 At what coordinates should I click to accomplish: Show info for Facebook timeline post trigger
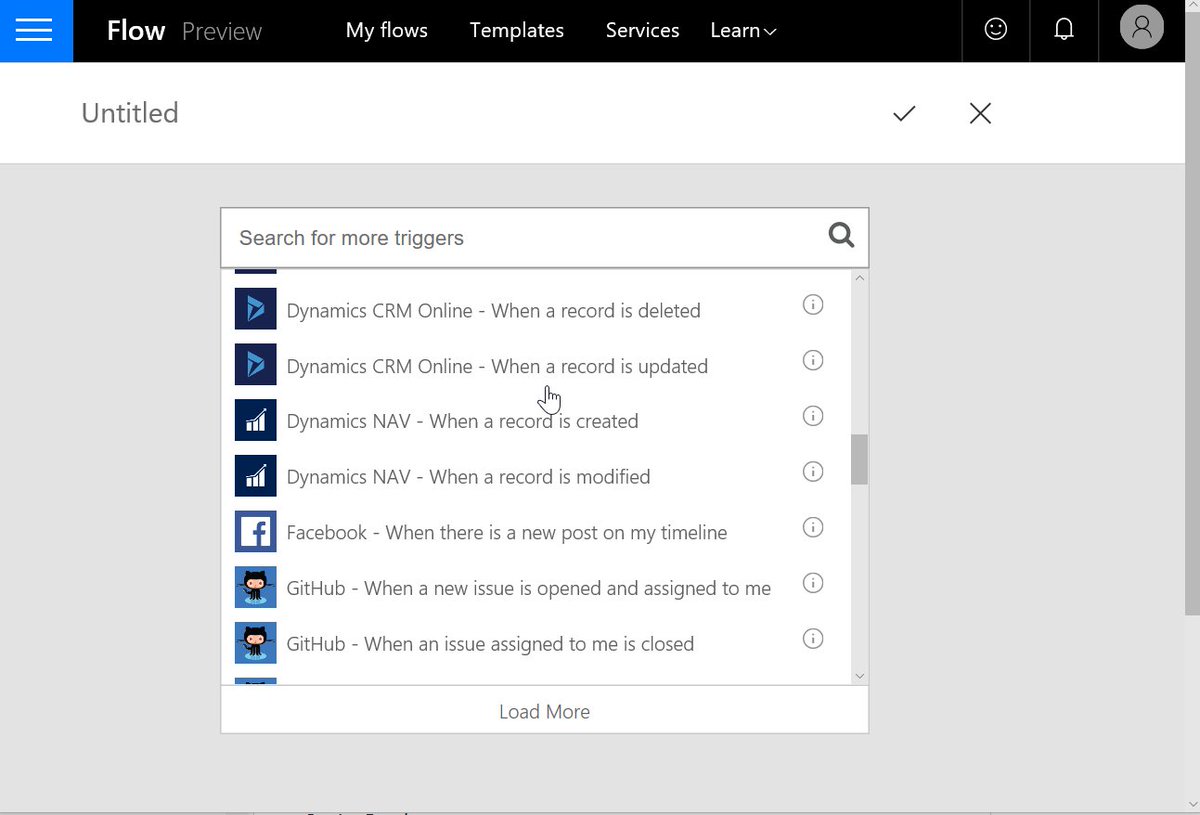point(813,527)
